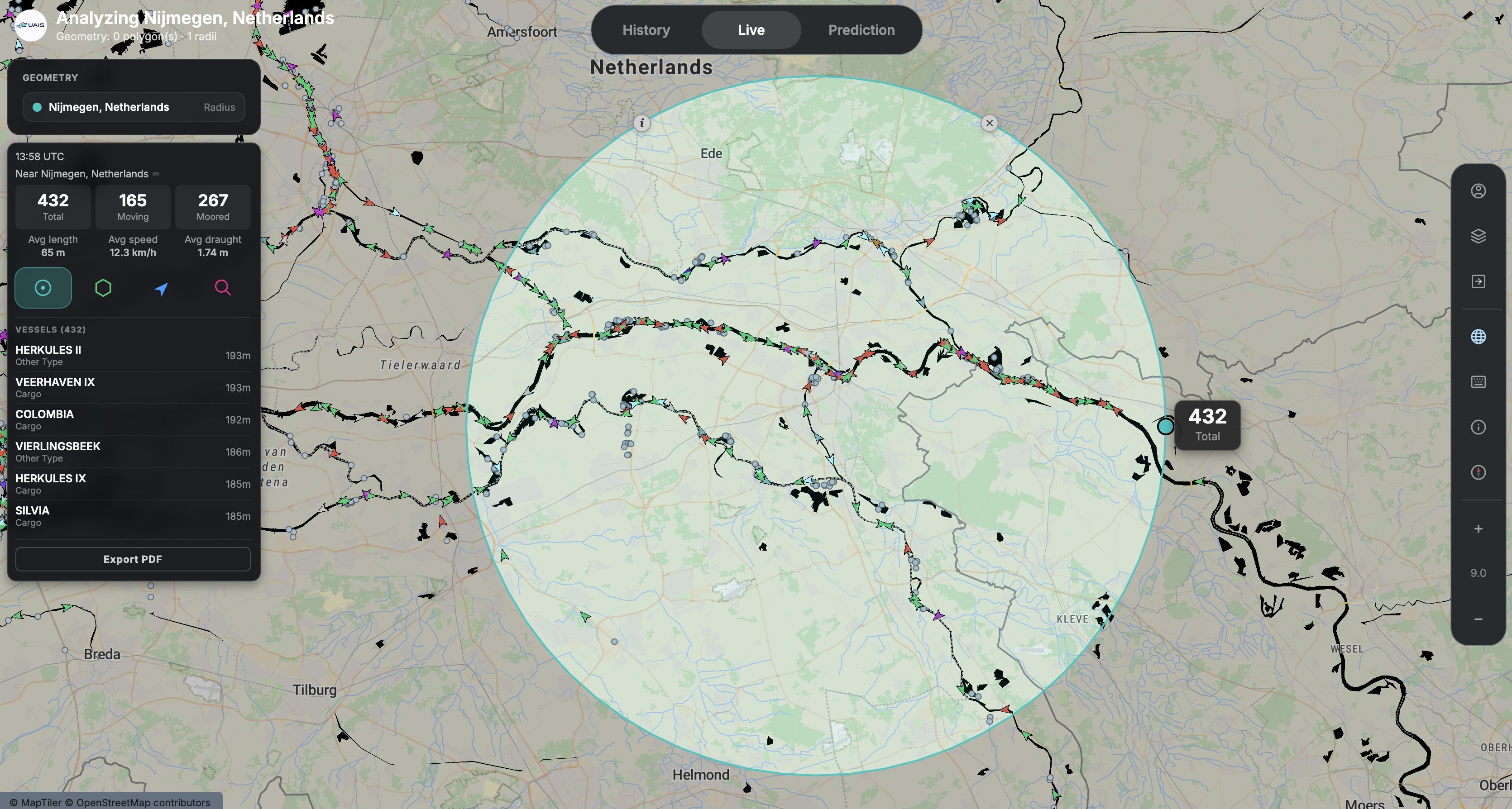The width and height of the screenshot is (1512, 809).
Task: Click the VESSELS (432) heading
Action: pos(51,330)
